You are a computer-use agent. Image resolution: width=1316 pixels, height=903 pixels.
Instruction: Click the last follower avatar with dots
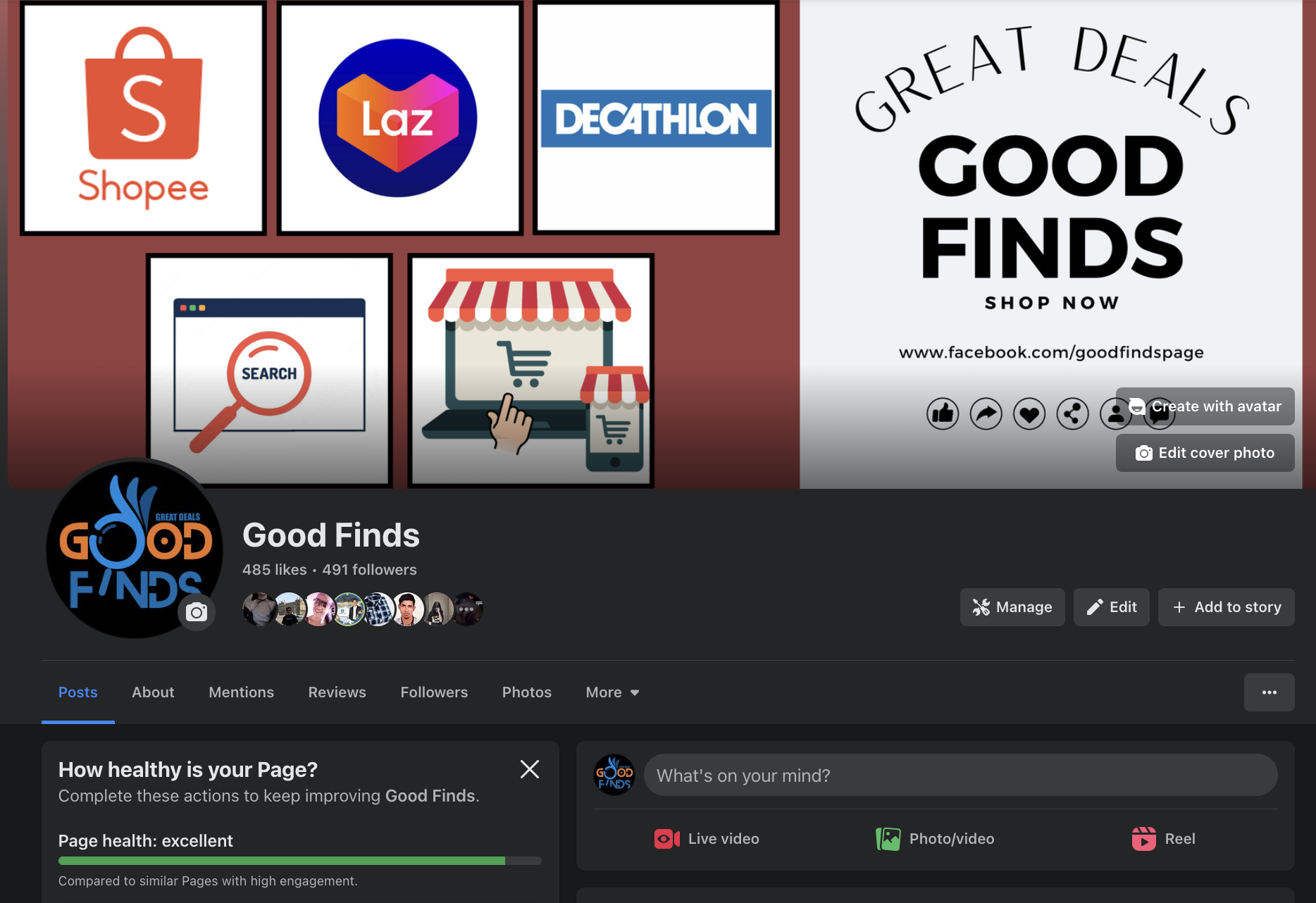coord(466,609)
